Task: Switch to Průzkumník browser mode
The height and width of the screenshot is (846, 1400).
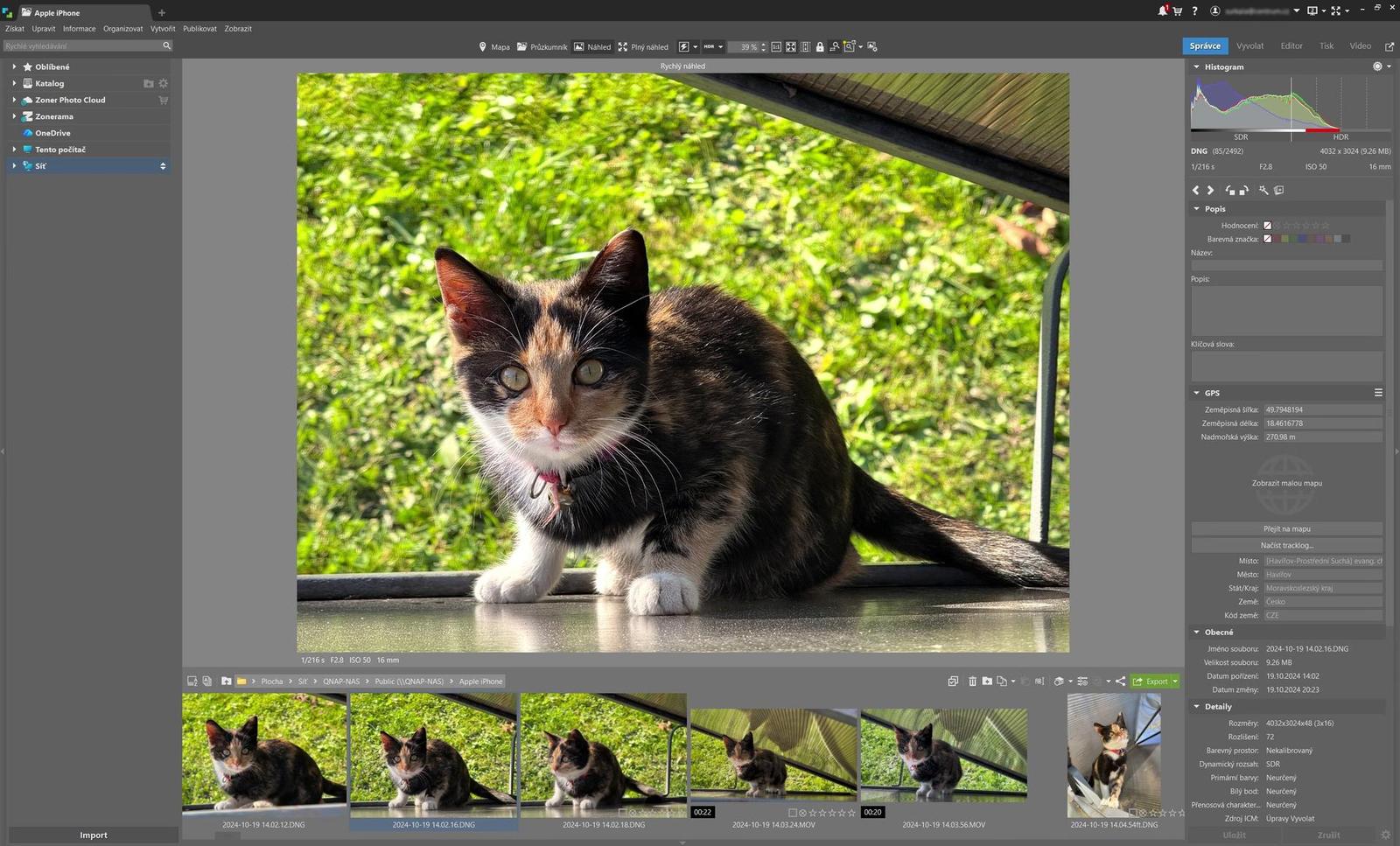Action: pos(542,47)
